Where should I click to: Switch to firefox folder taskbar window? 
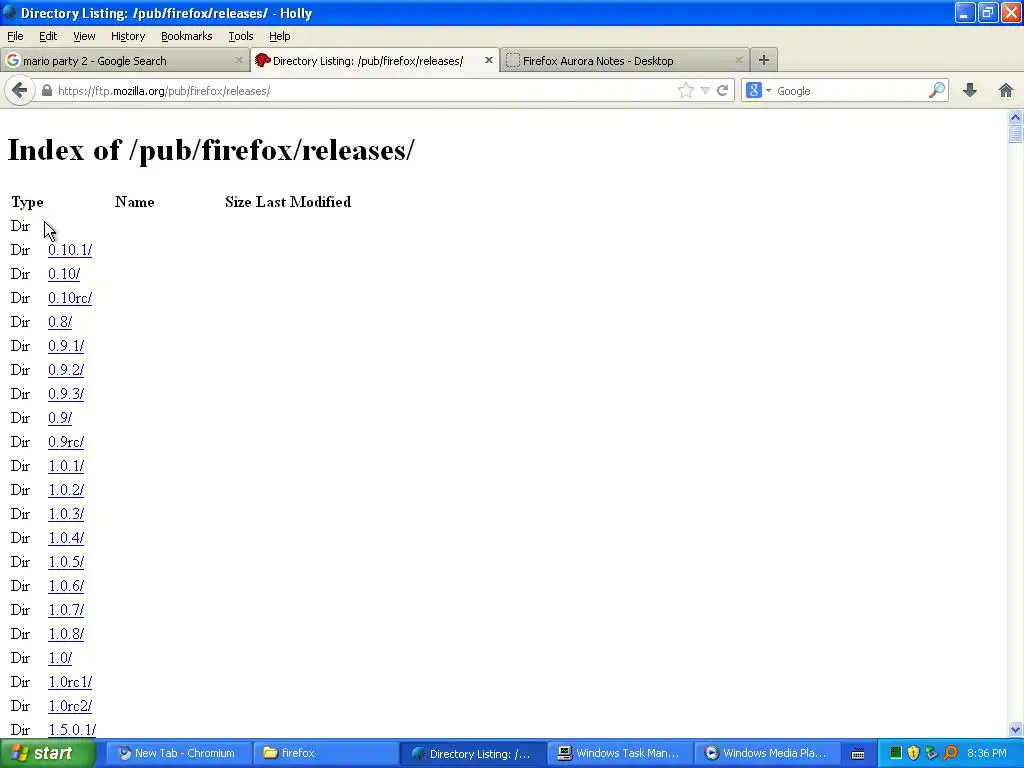[325, 753]
